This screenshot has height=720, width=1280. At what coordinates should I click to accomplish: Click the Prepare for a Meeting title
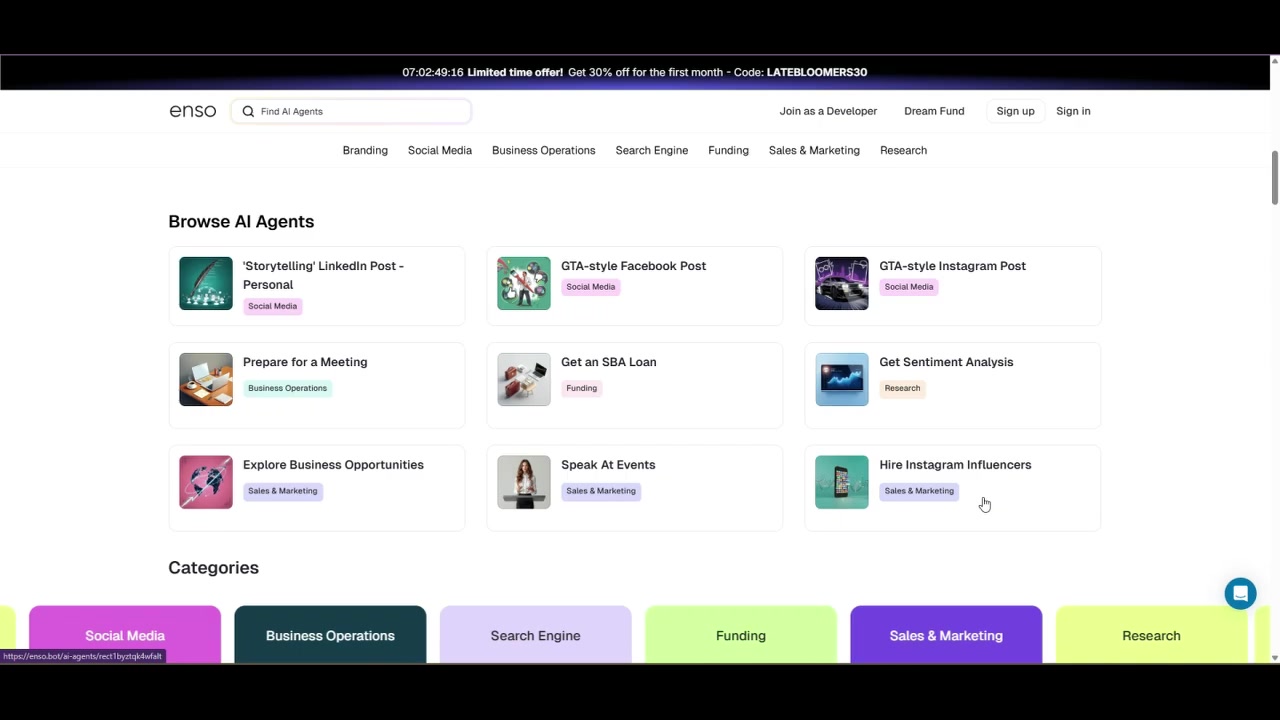[305, 362]
